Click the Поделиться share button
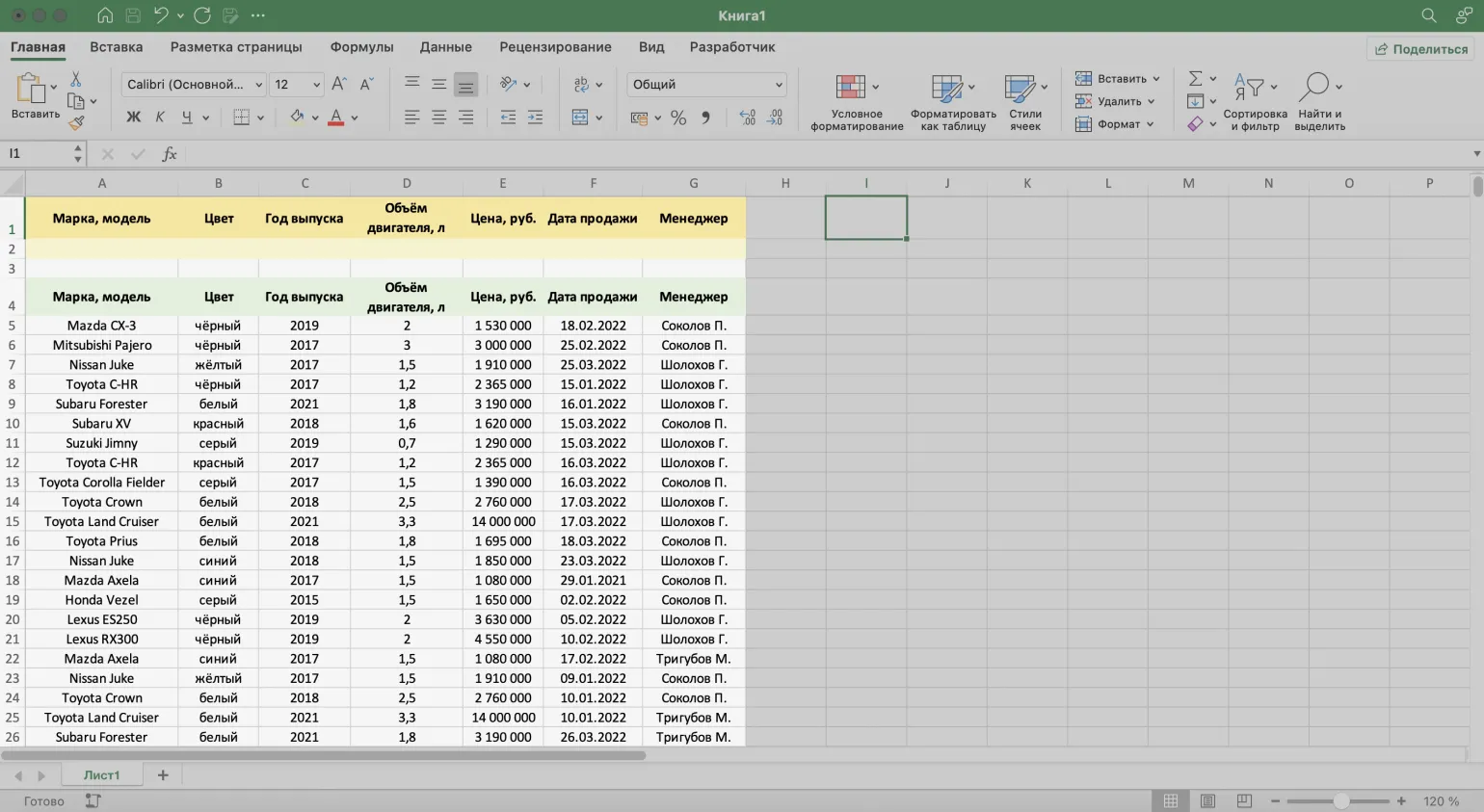This screenshot has width=1484, height=812. click(1420, 49)
